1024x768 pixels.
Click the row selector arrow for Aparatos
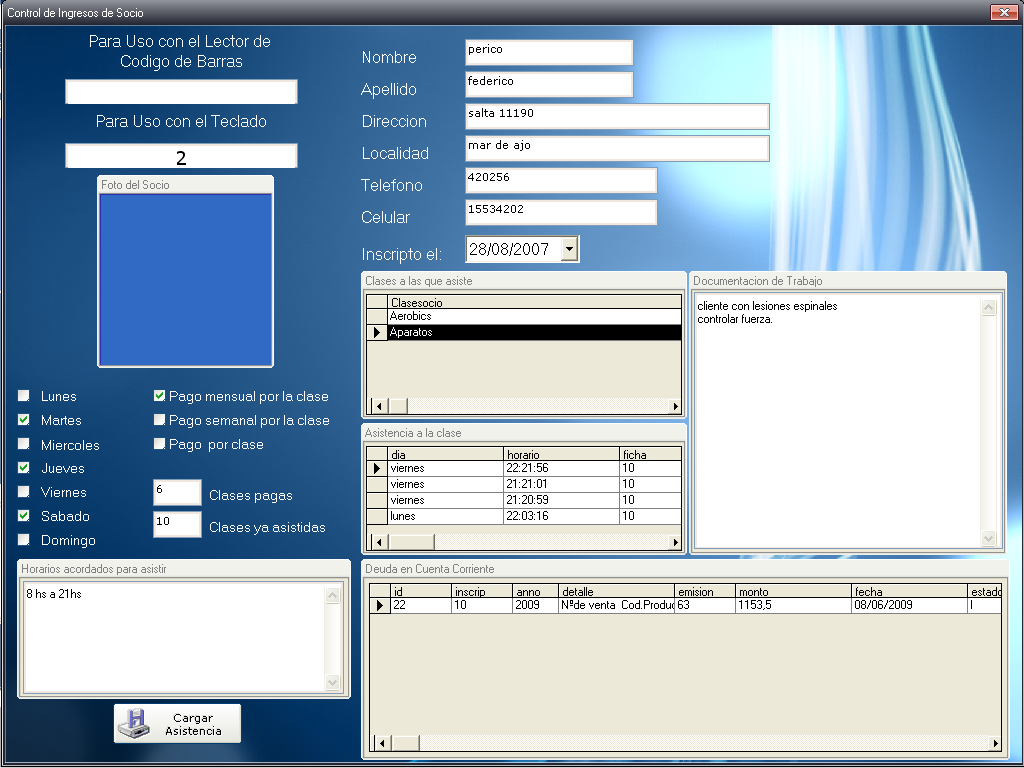377,333
